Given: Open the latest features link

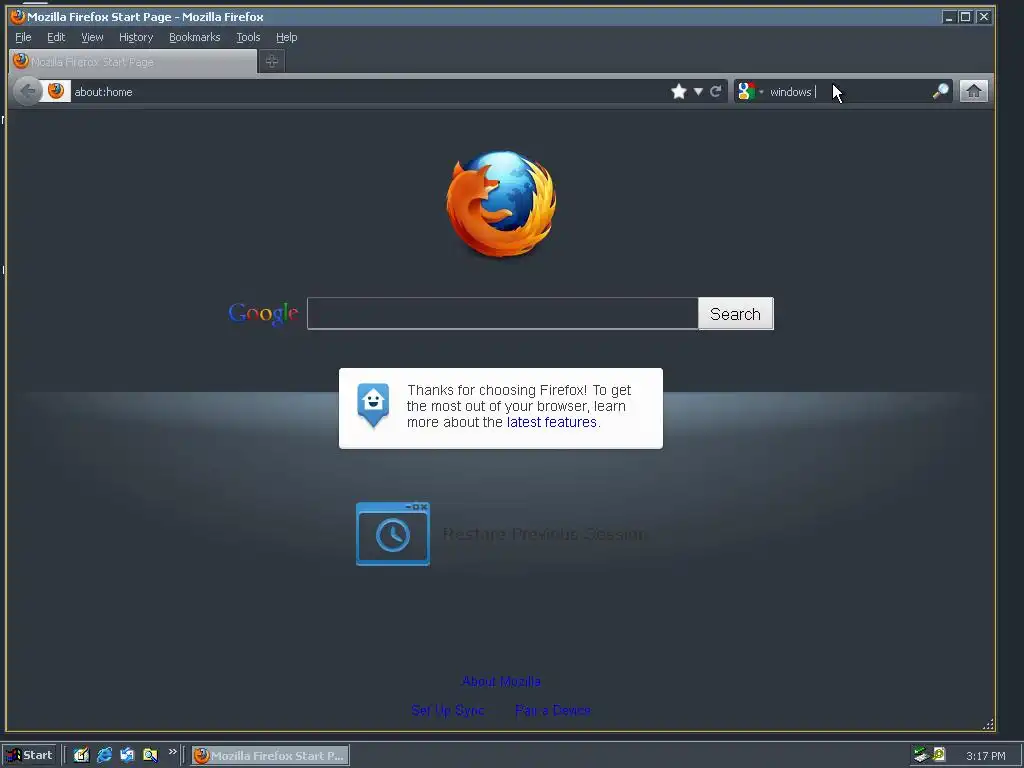Looking at the screenshot, I should (x=551, y=422).
